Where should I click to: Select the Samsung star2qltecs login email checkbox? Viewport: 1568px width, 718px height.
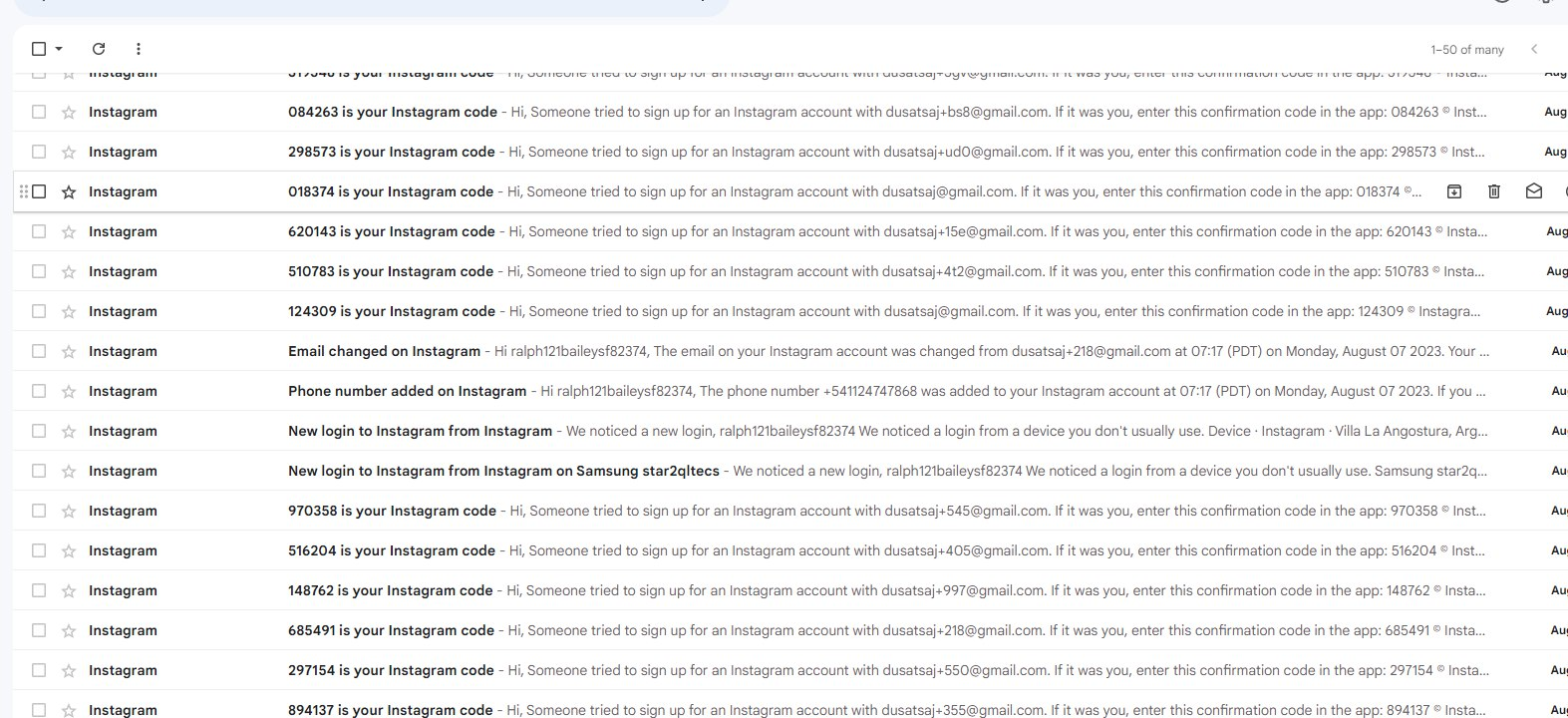point(39,471)
